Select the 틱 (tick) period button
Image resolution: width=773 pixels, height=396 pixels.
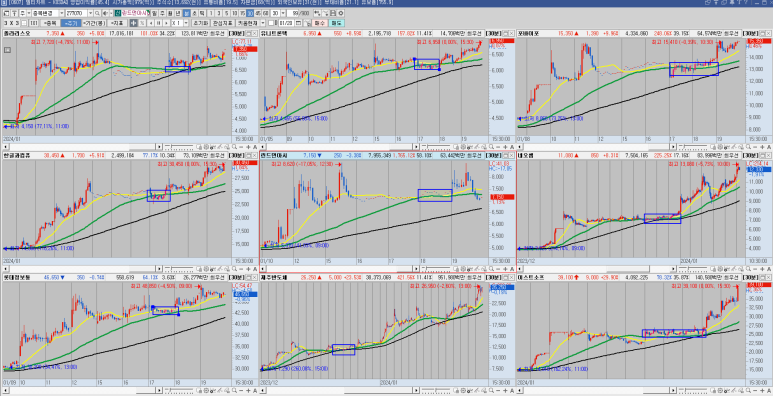[x=202, y=13]
